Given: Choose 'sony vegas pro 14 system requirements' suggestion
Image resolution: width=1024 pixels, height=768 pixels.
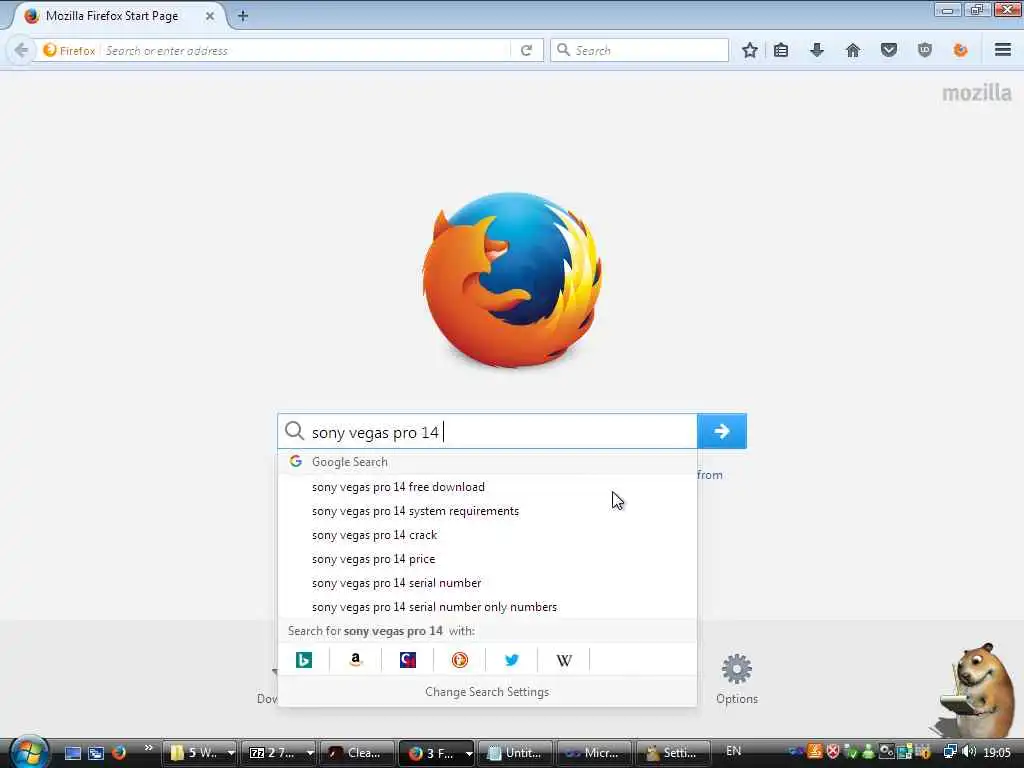Looking at the screenshot, I should (487, 511).
